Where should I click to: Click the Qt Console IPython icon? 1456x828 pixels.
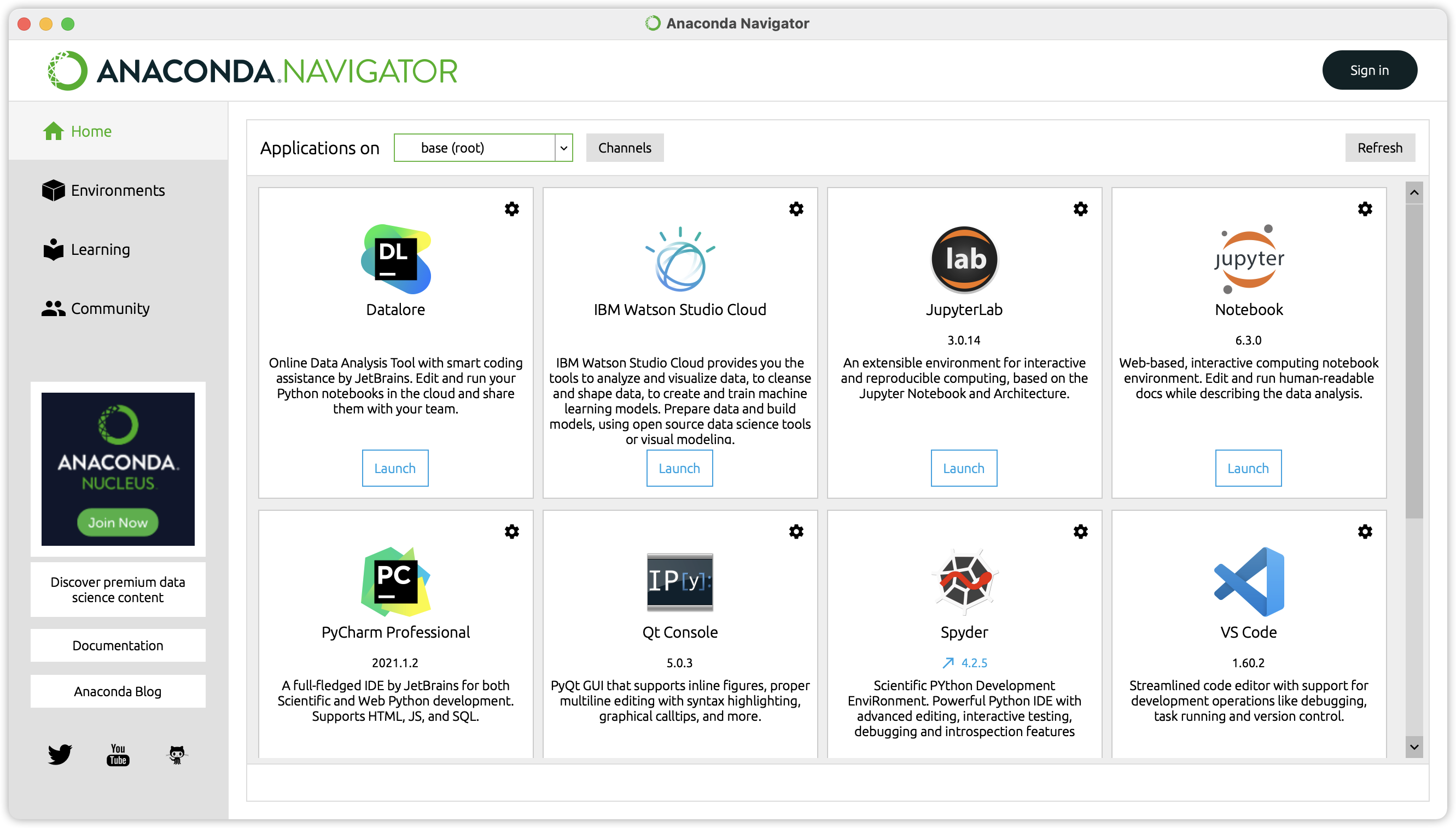pos(680,582)
